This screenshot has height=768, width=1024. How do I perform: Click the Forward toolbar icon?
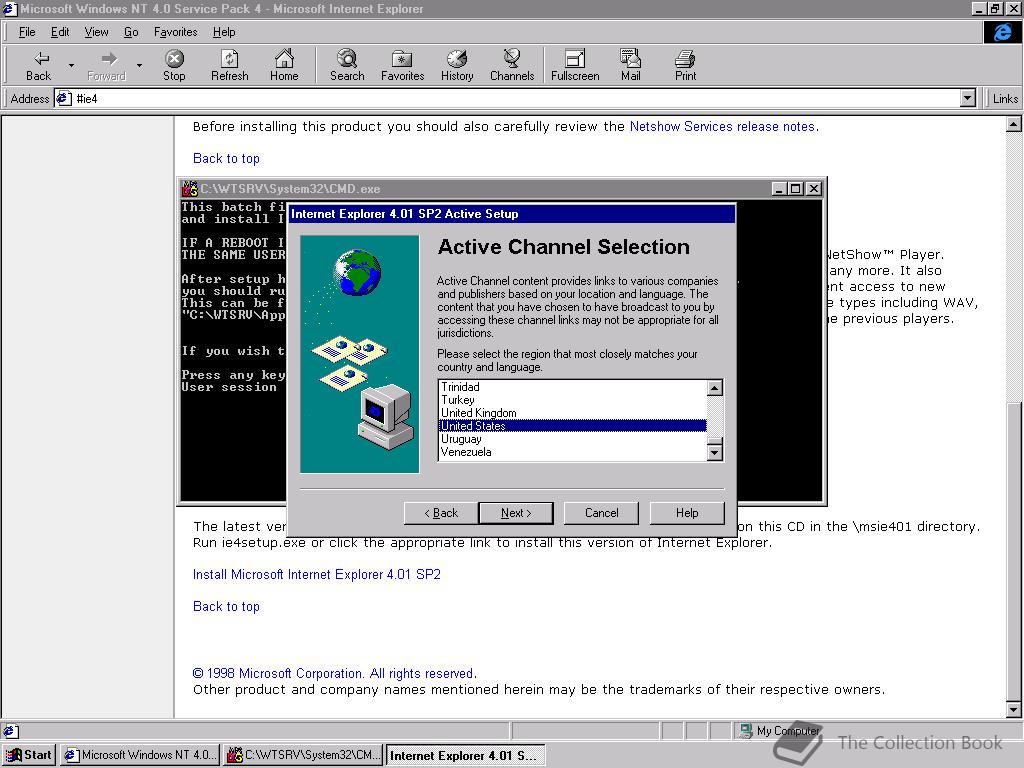pos(108,66)
